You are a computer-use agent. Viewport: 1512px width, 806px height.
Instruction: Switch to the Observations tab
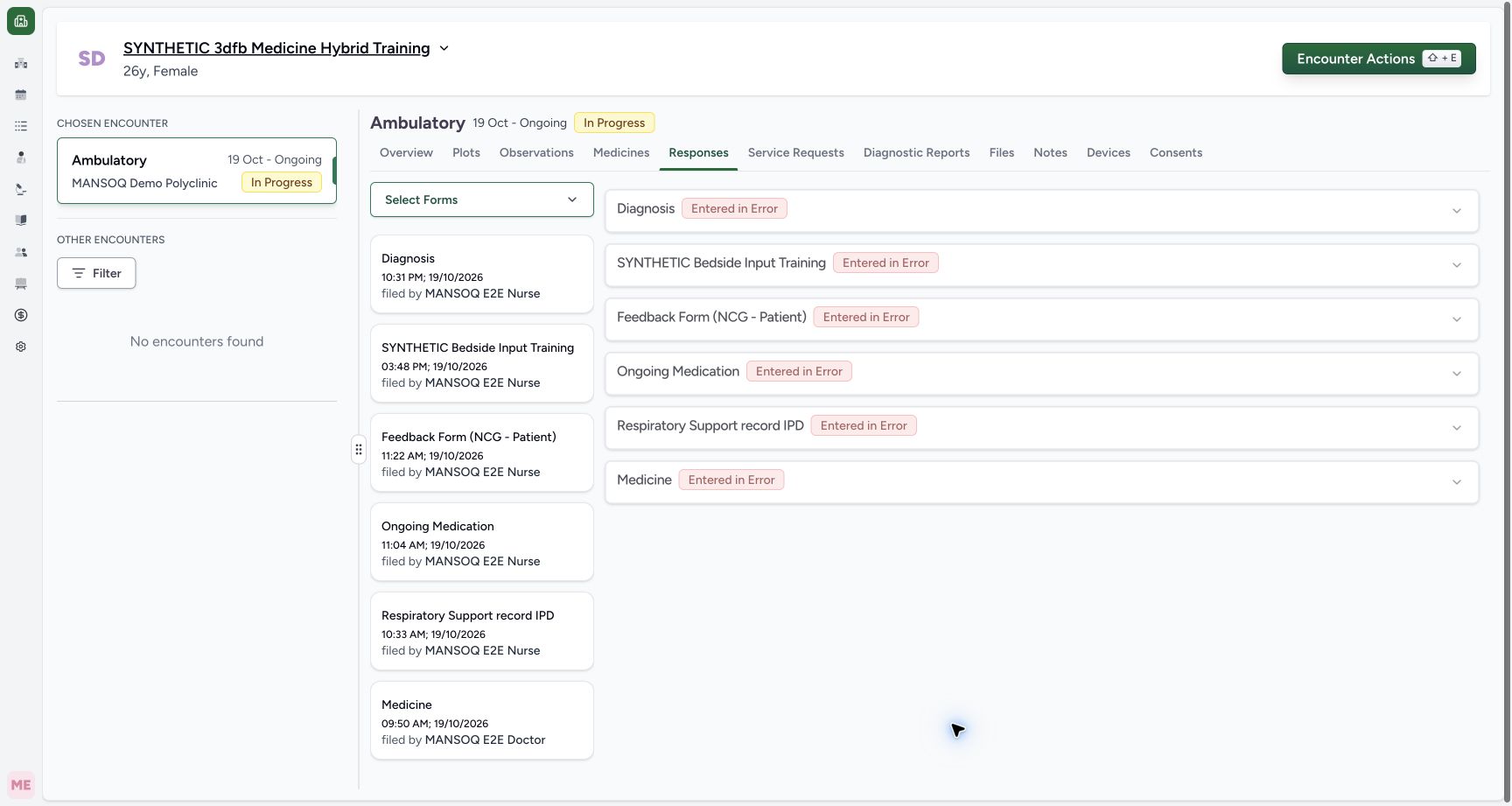536,152
